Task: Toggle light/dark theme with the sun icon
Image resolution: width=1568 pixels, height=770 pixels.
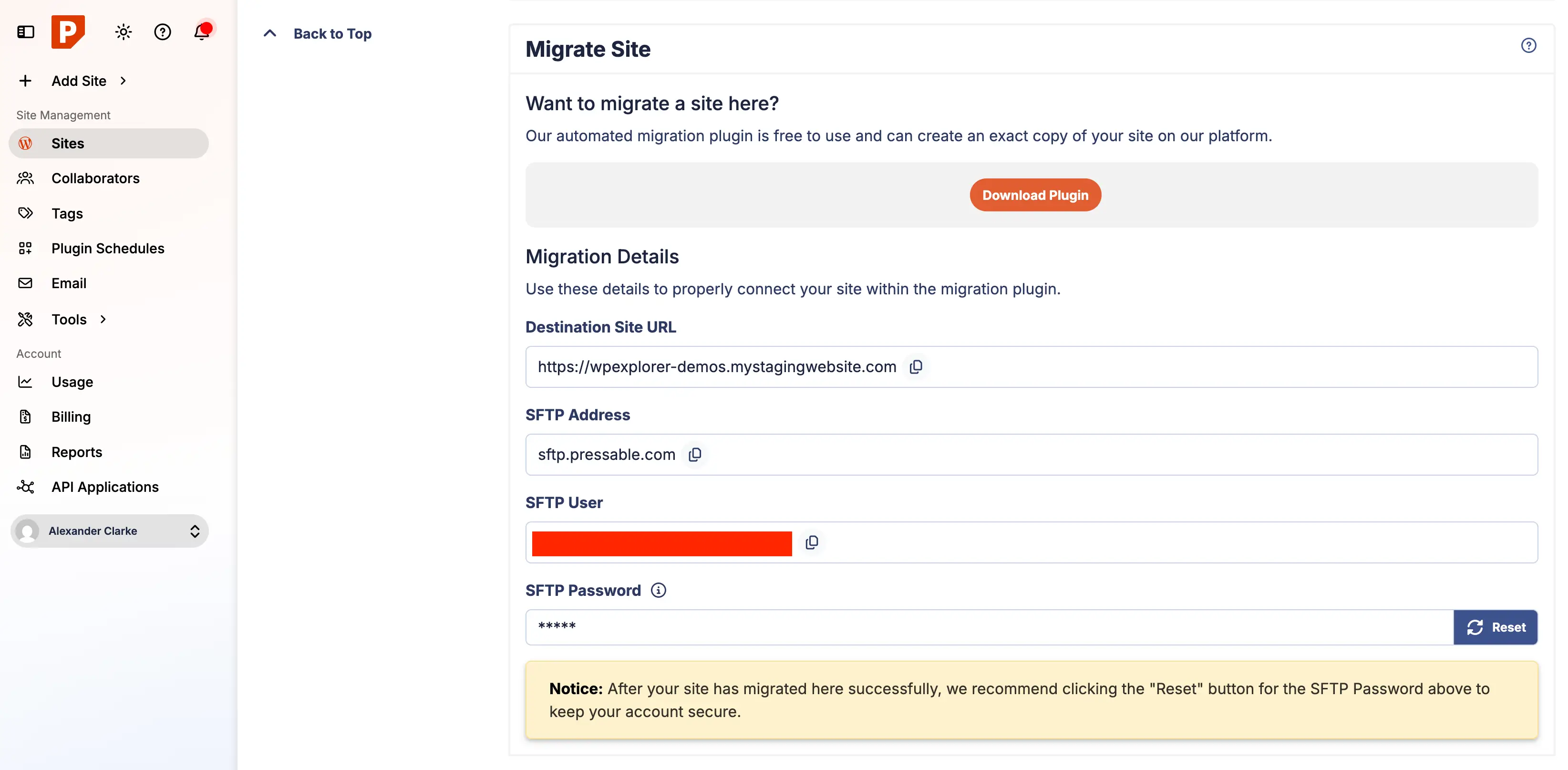Action: coord(123,31)
